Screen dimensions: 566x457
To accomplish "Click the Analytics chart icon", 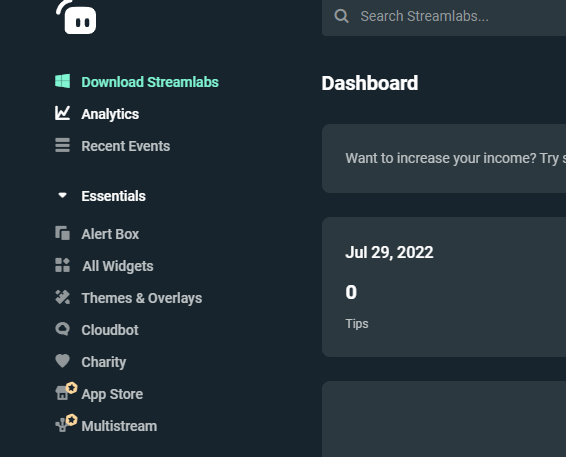I will (x=62, y=113).
